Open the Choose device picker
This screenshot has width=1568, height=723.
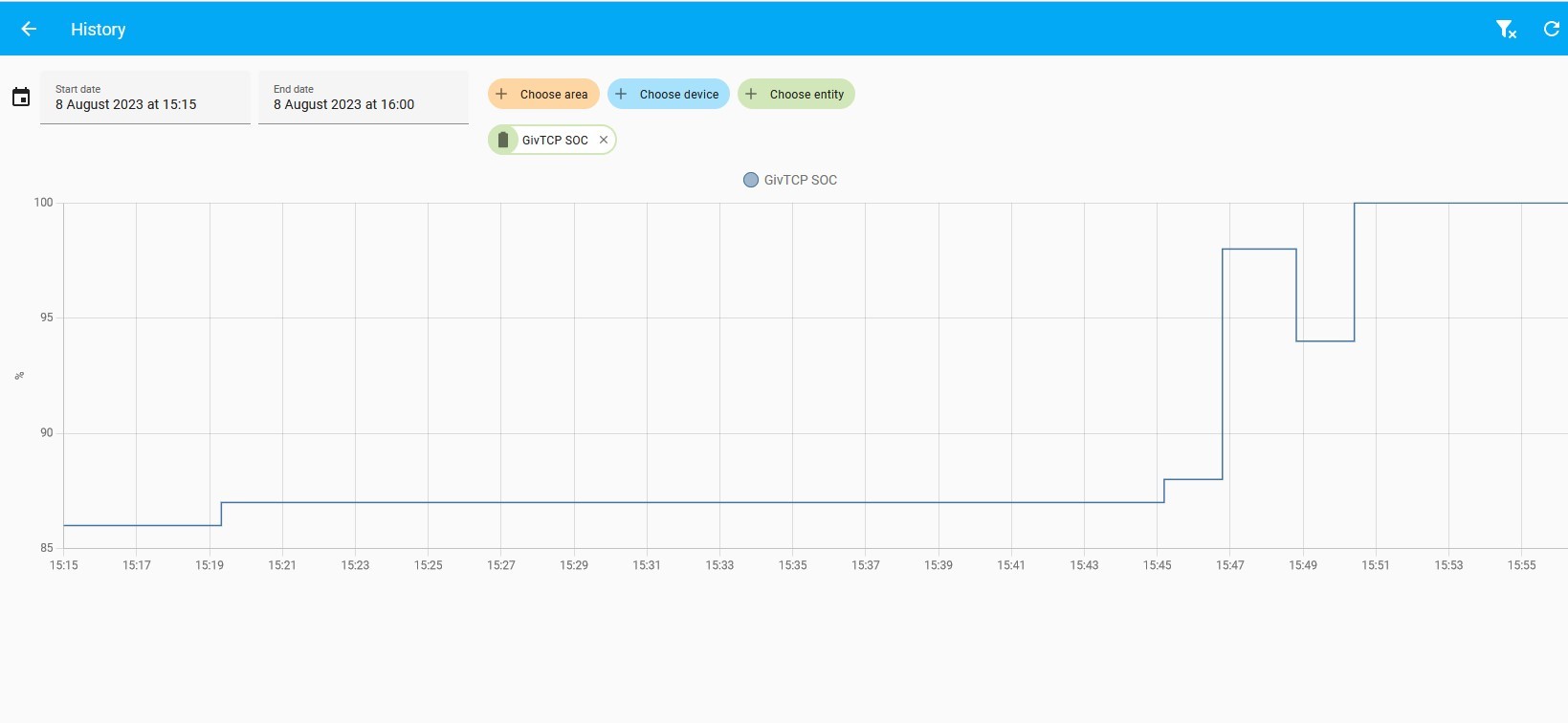(669, 94)
